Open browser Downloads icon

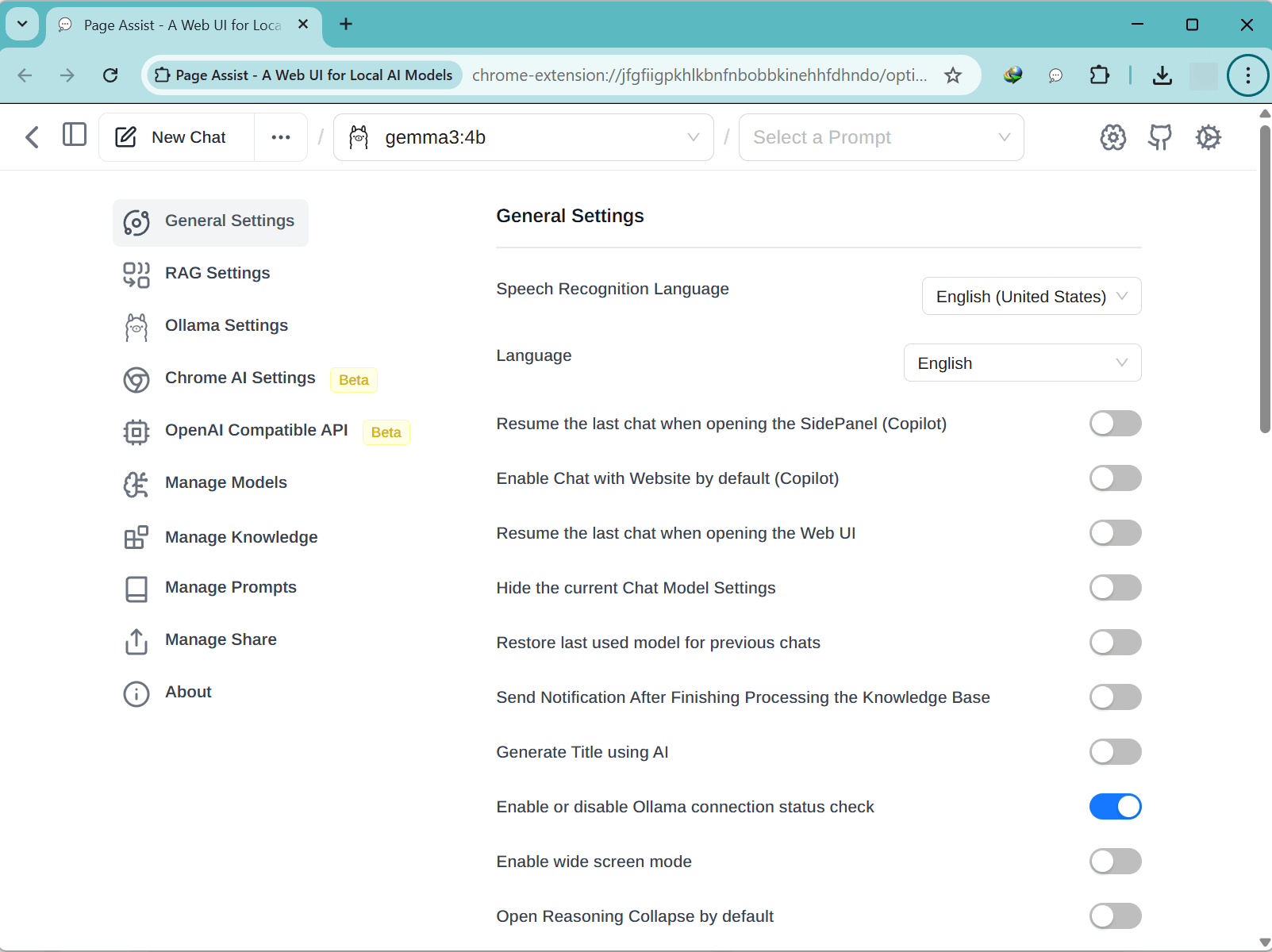coord(1162,75)
